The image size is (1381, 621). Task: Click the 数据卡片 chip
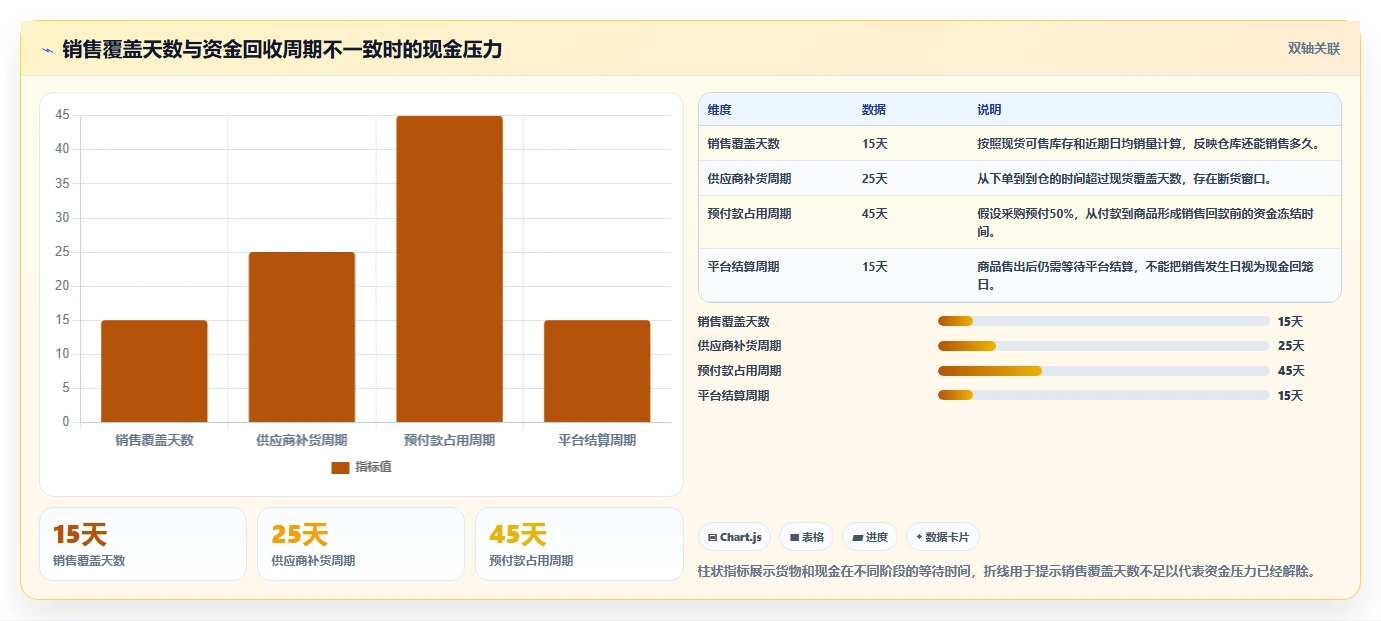tap(943, 537)
